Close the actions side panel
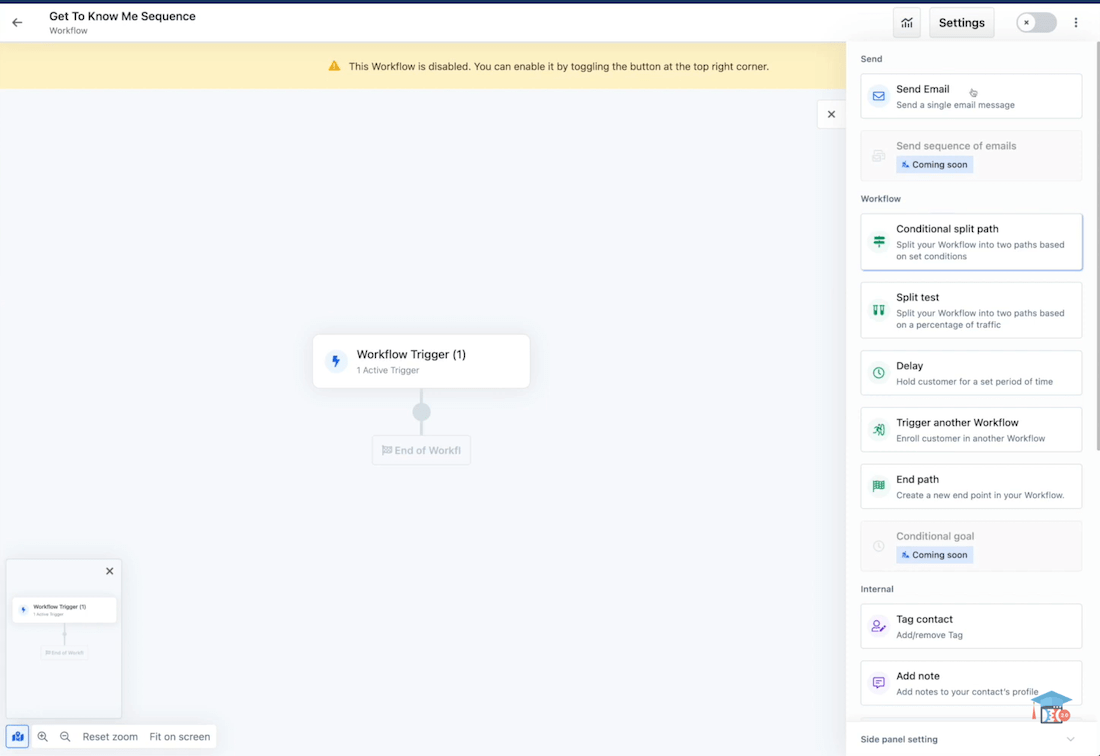Image resolution: width=1100 pixels, height=756 pixels. (x=831, y=114)
